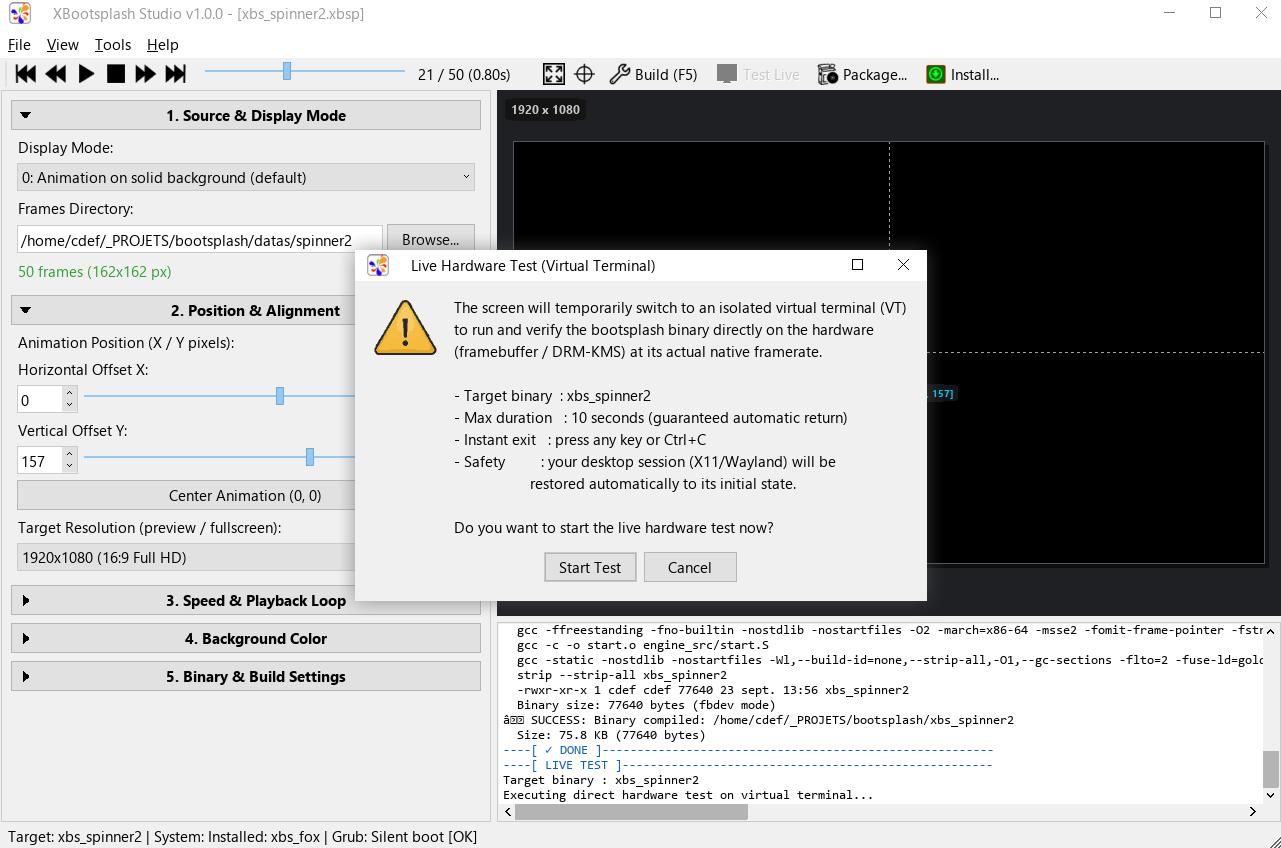Open the Tools menu

point(113,44)
